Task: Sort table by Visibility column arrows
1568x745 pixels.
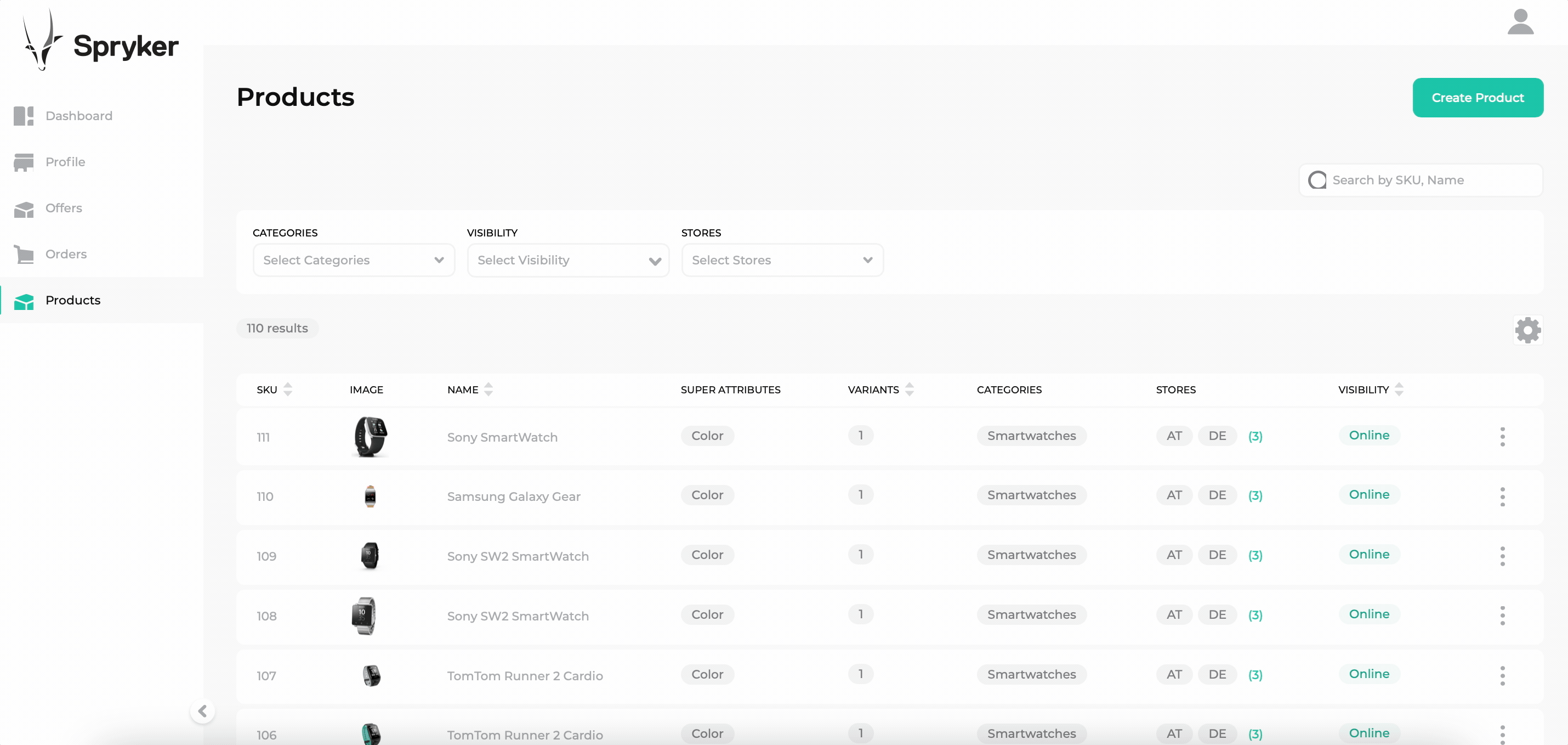Action: point(1398,390)
